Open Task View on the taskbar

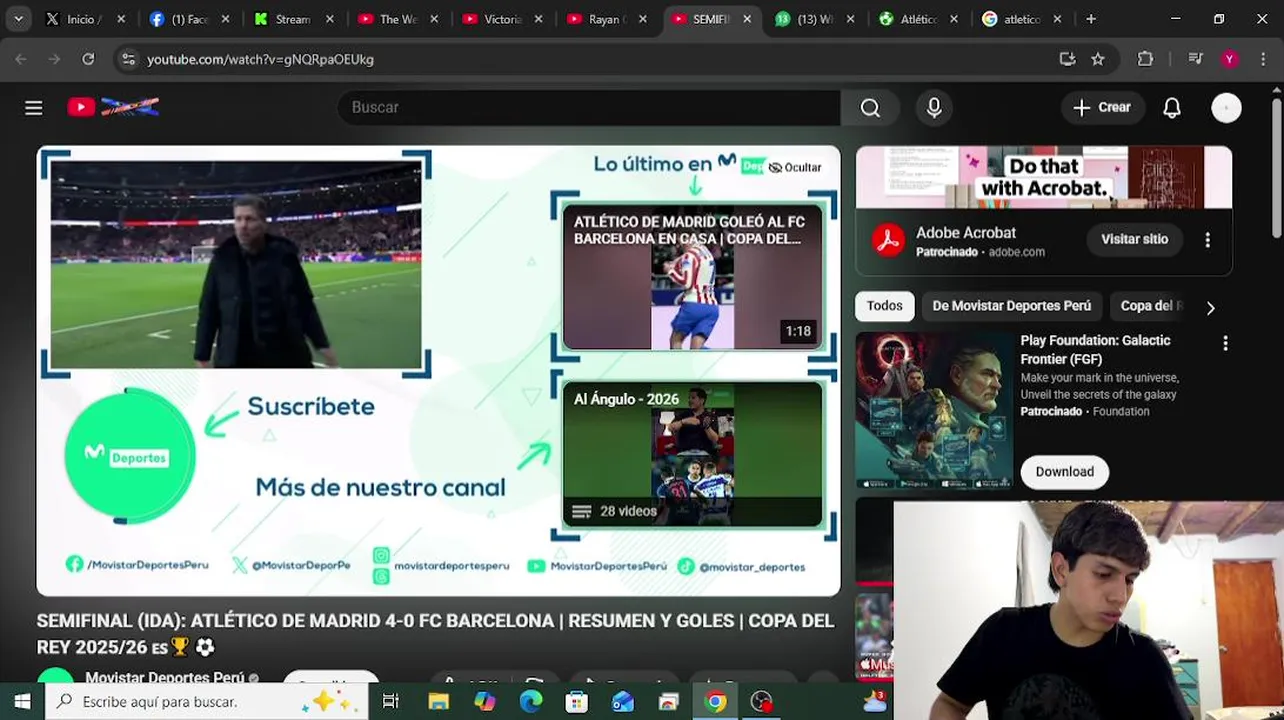tap(391, 701)
